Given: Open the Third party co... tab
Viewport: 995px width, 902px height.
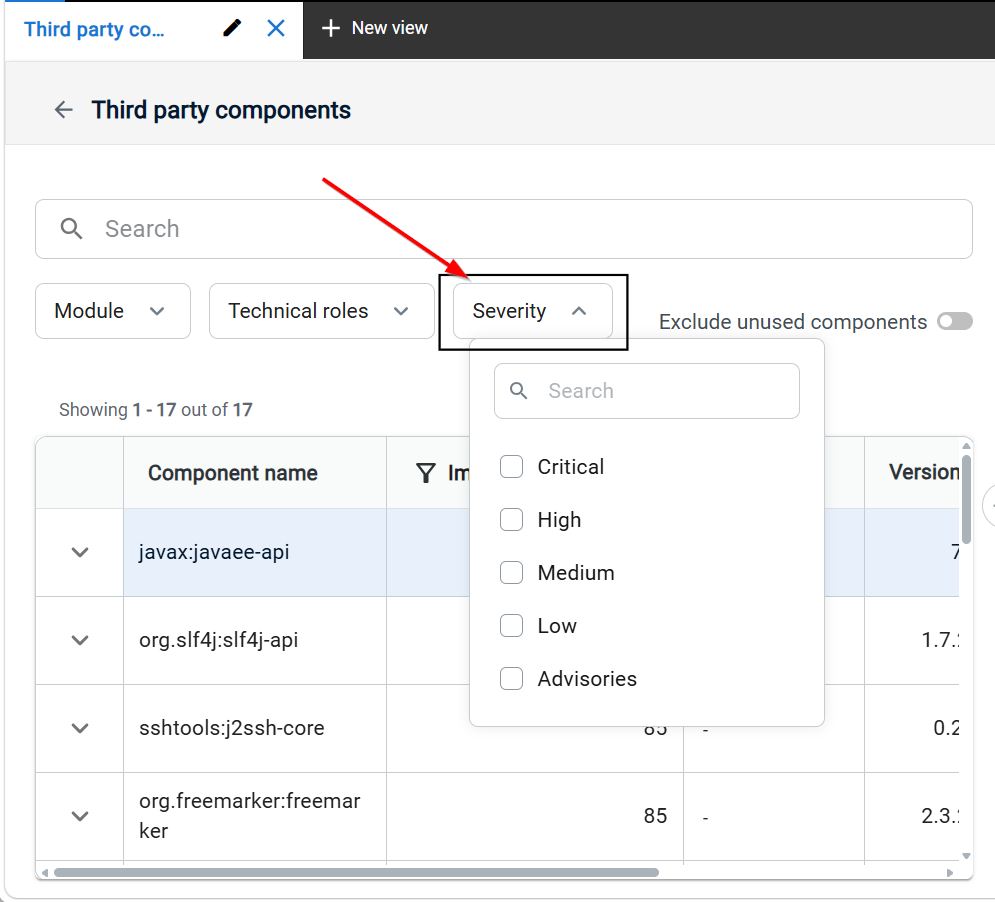Looking at the screenshot, I should 94,29.
